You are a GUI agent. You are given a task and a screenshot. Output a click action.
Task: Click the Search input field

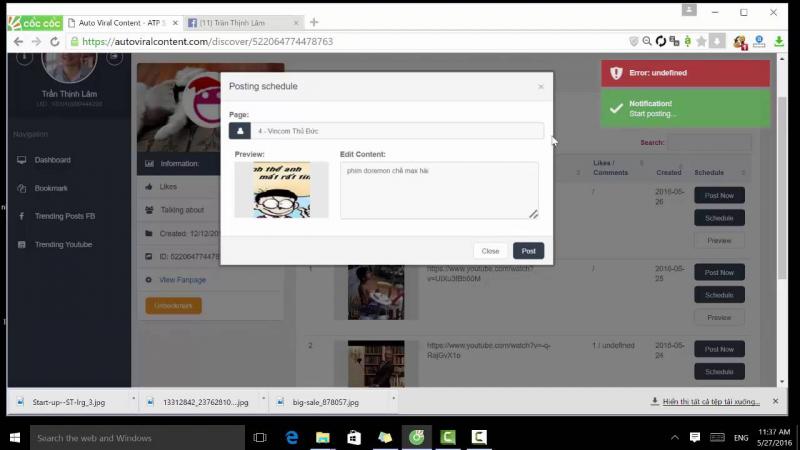(x=709, y=142)
